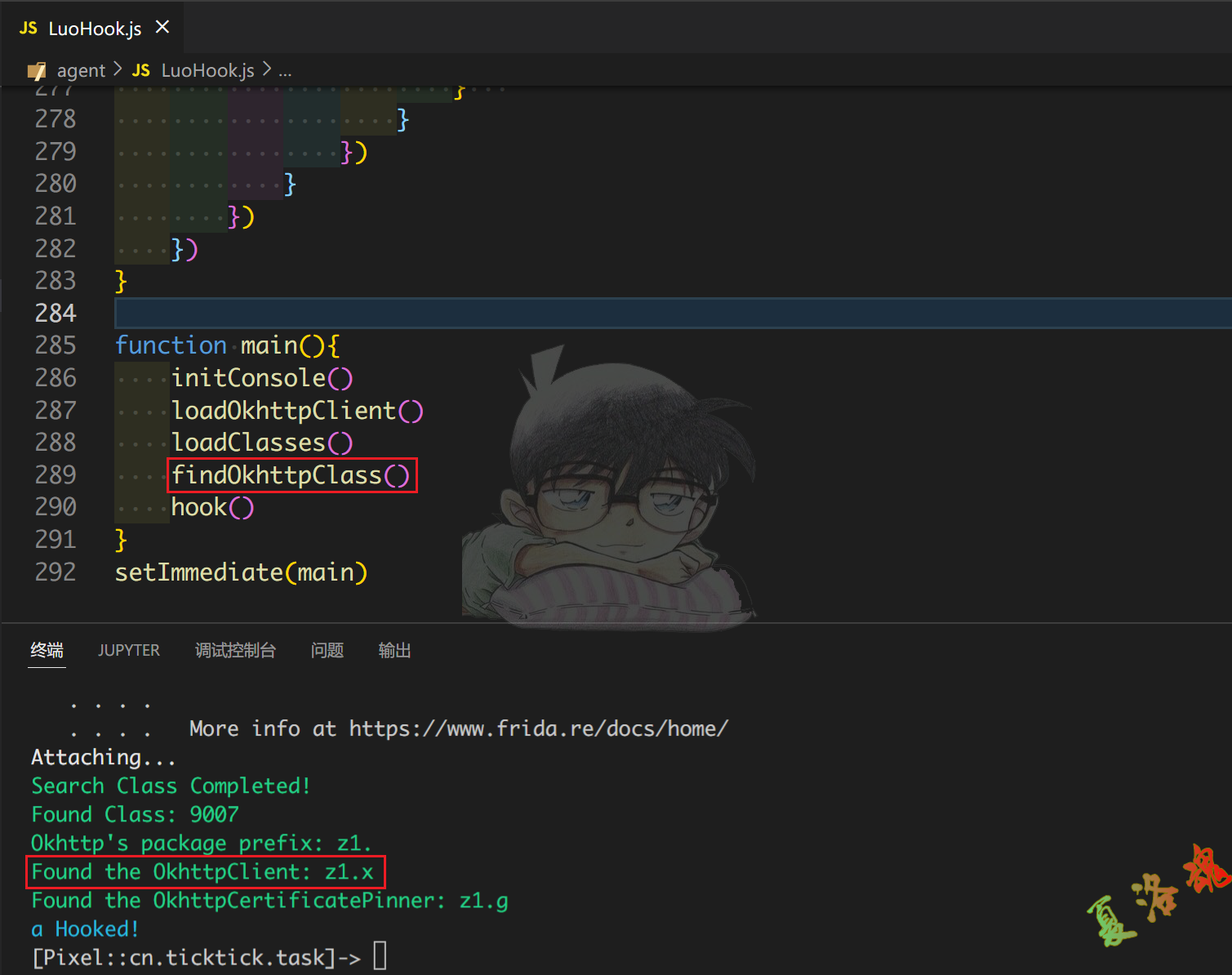
Task: Click the JS file icon on the LuoHook.js tab
Action: pyautogui.click(x=27, y=28)
